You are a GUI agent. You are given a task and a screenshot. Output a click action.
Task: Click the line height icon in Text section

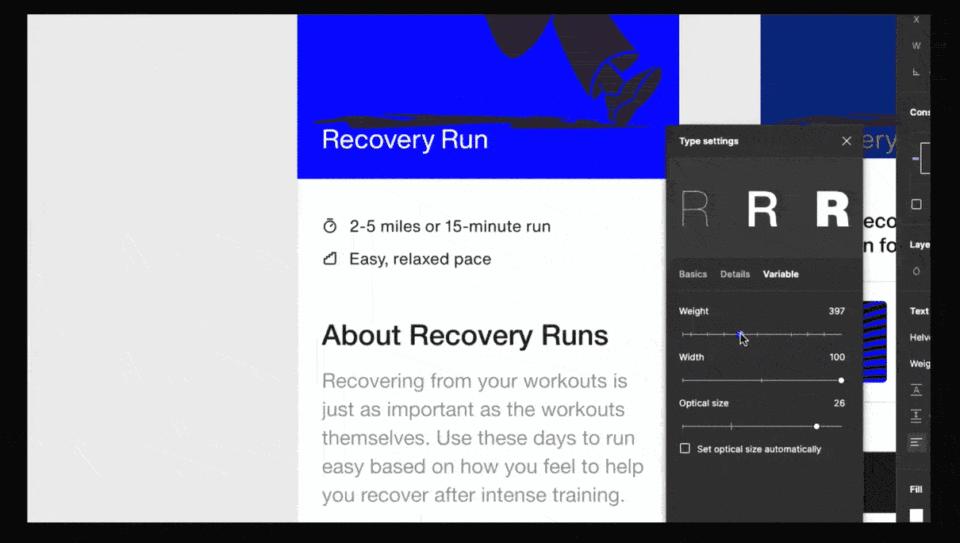click(x=916, y=390)
